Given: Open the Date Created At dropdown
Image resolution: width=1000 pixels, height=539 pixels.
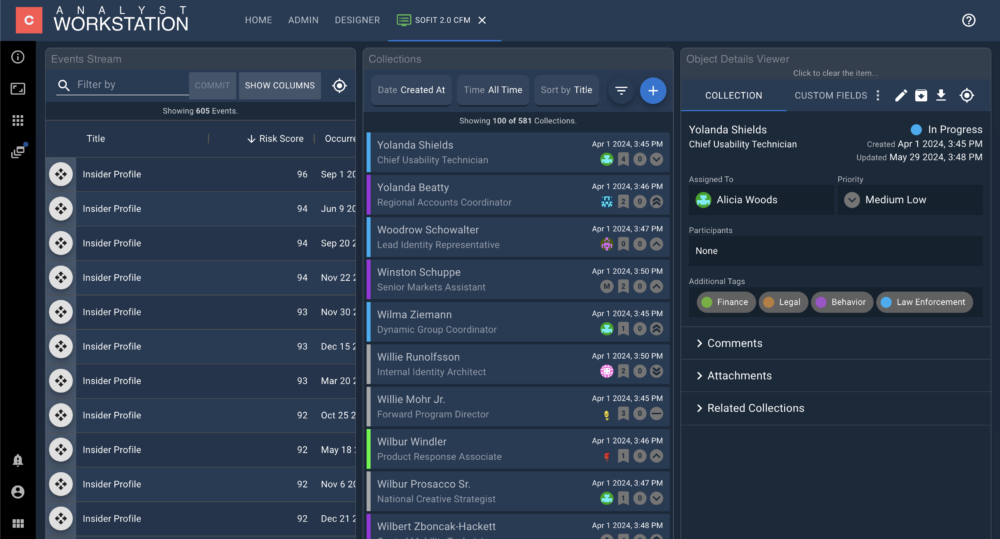Looking at the screenshot, I should 411,90.
